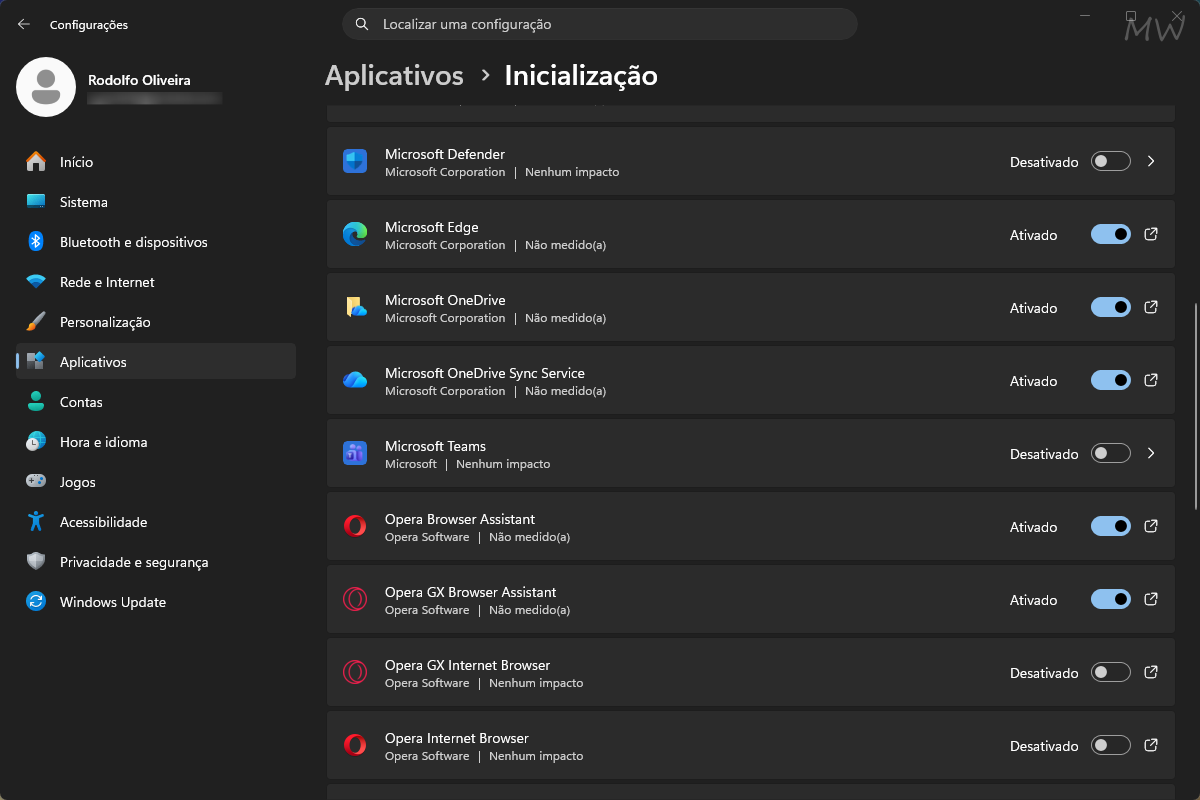Open external link for Opera GX Browser Assistant
Screen dimensions: 1200x800
point(1151,599)
